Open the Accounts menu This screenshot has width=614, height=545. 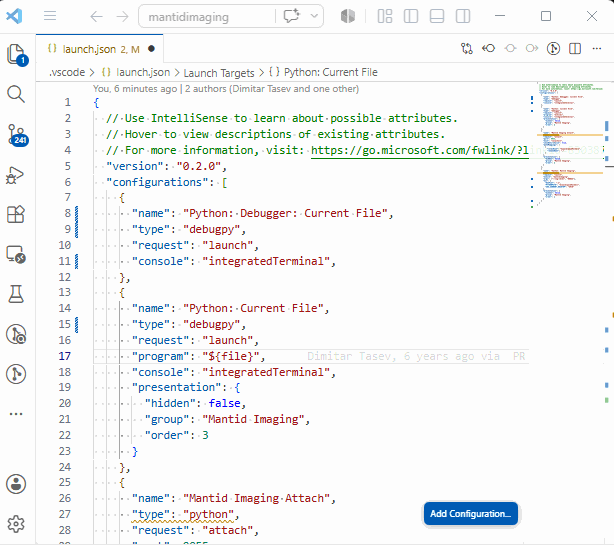click(x=16, y=484)
